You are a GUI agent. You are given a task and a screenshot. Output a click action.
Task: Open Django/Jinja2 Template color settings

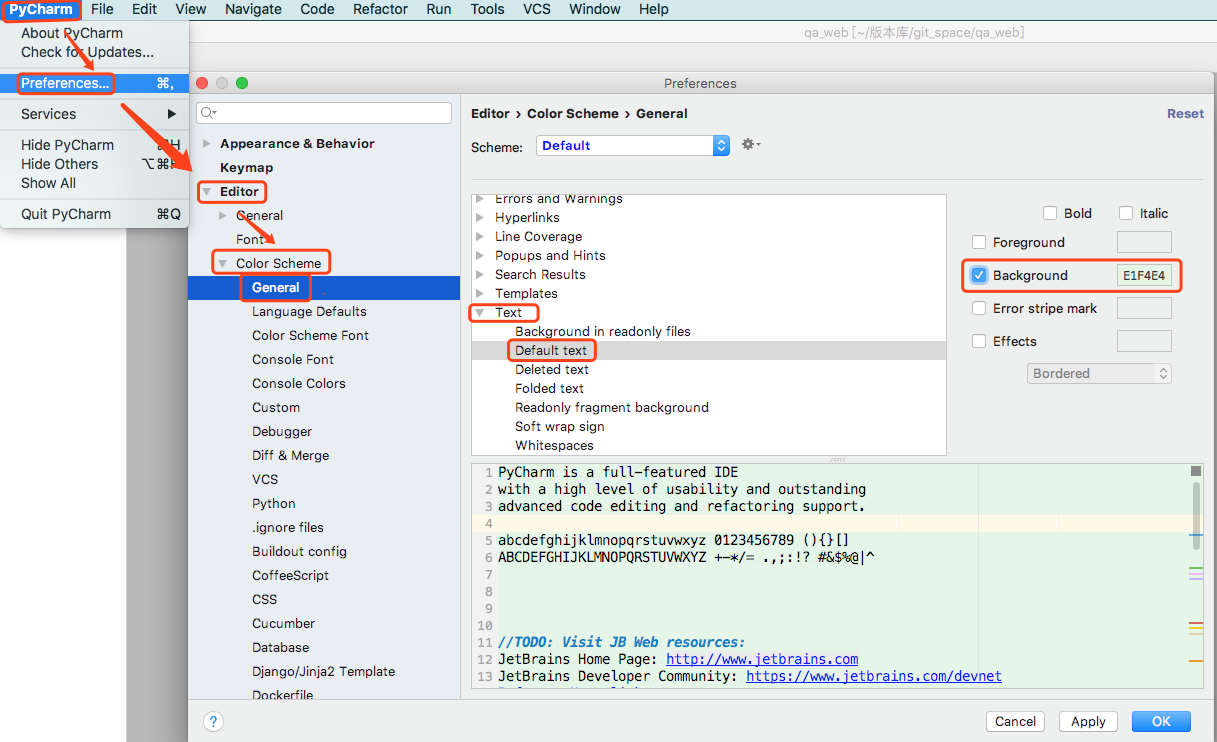pyautogui.click(x=324, y=671)
